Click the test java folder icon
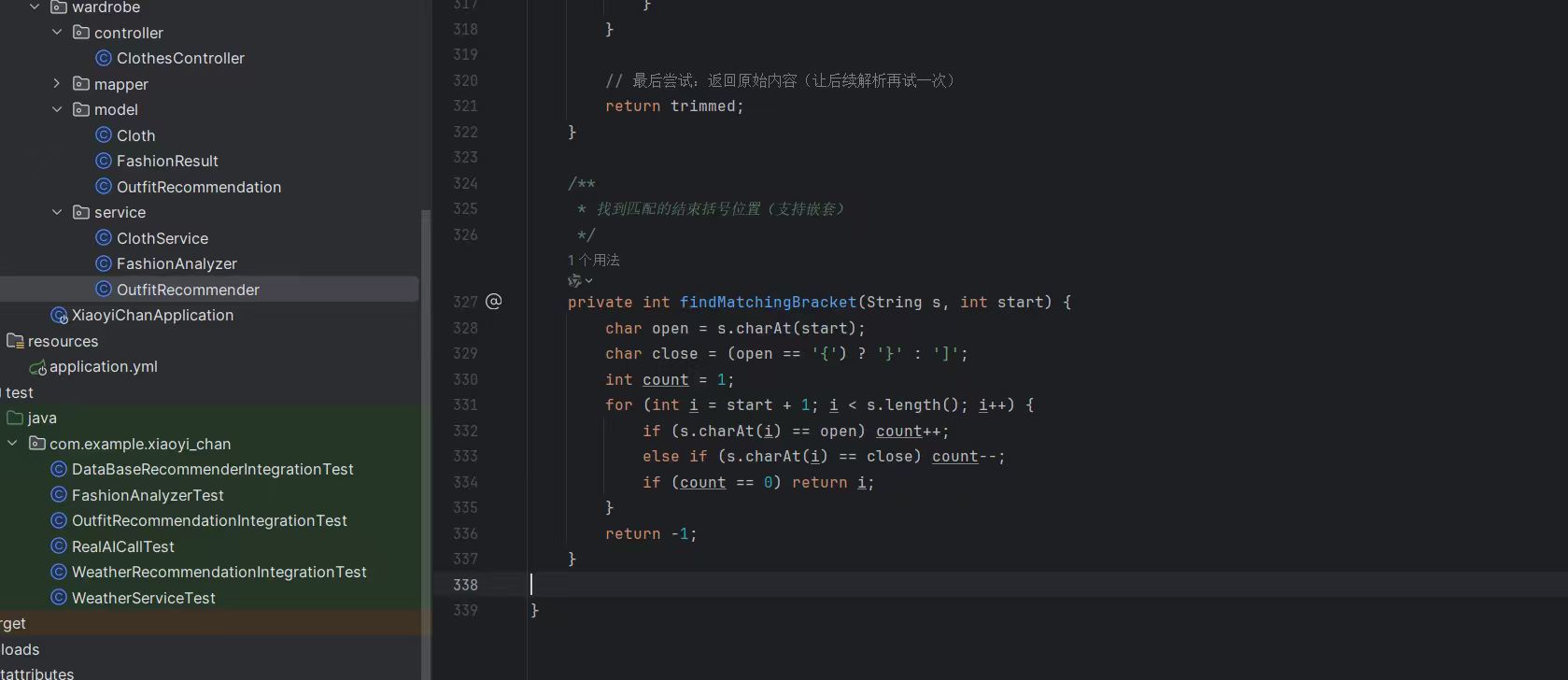1568x680 pixels. click(x=15, y=418)
